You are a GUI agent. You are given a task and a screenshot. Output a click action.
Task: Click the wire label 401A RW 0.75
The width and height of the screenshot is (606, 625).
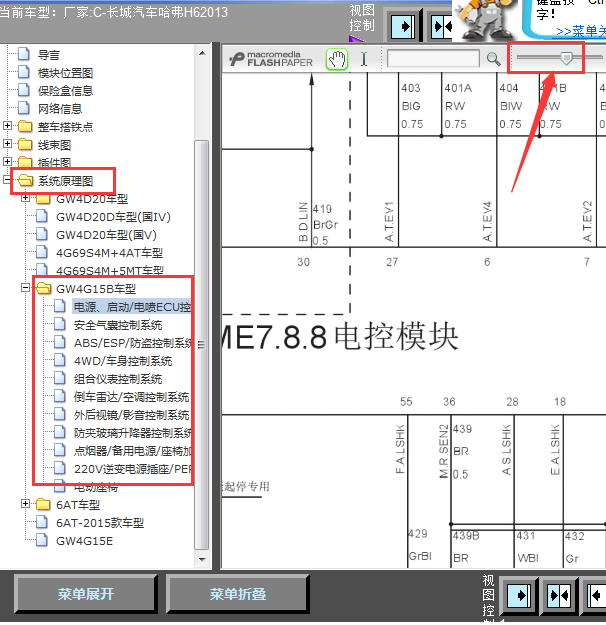(x=458, y=106)
